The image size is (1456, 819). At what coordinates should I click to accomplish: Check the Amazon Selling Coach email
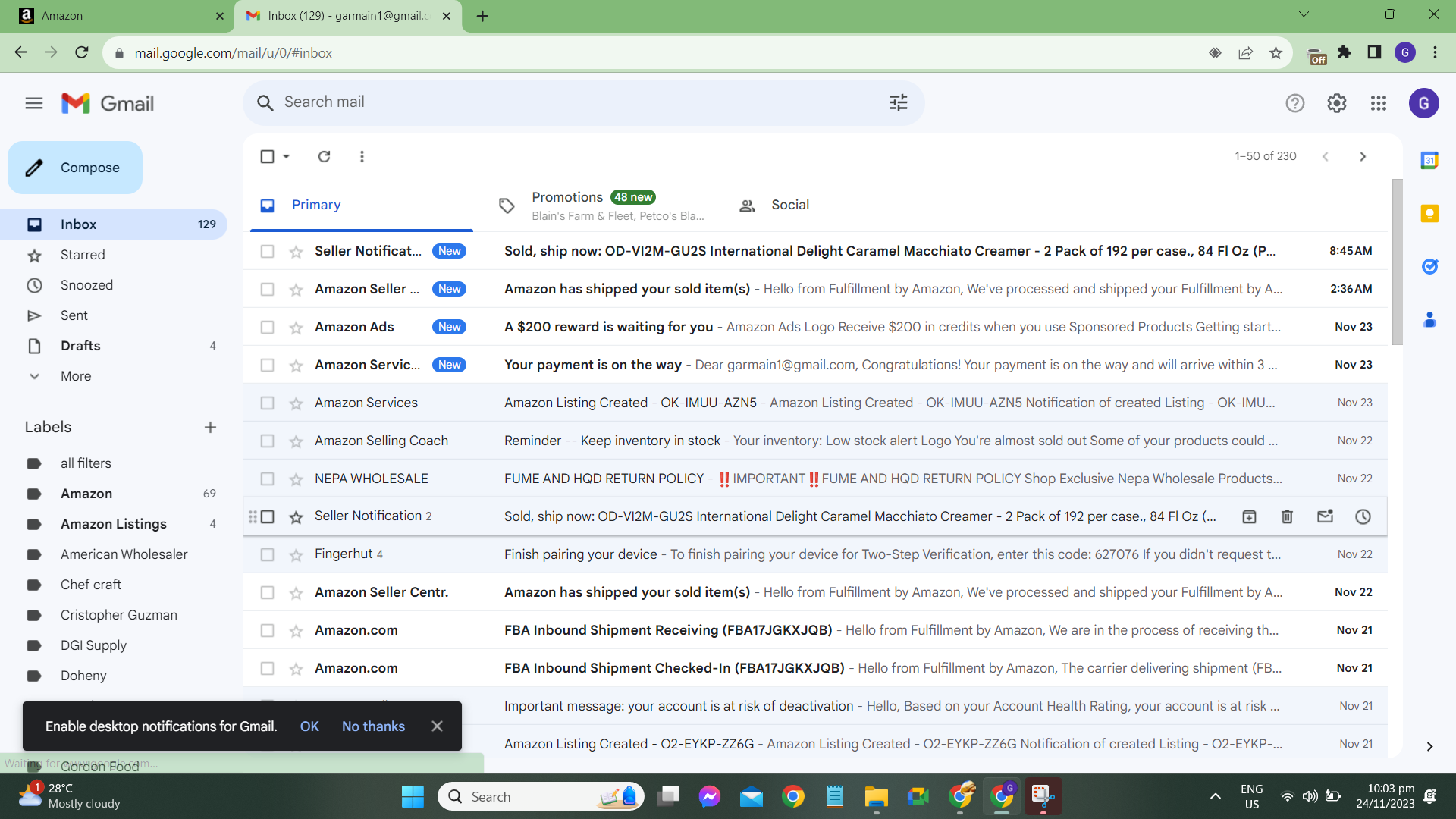(267, 441)
